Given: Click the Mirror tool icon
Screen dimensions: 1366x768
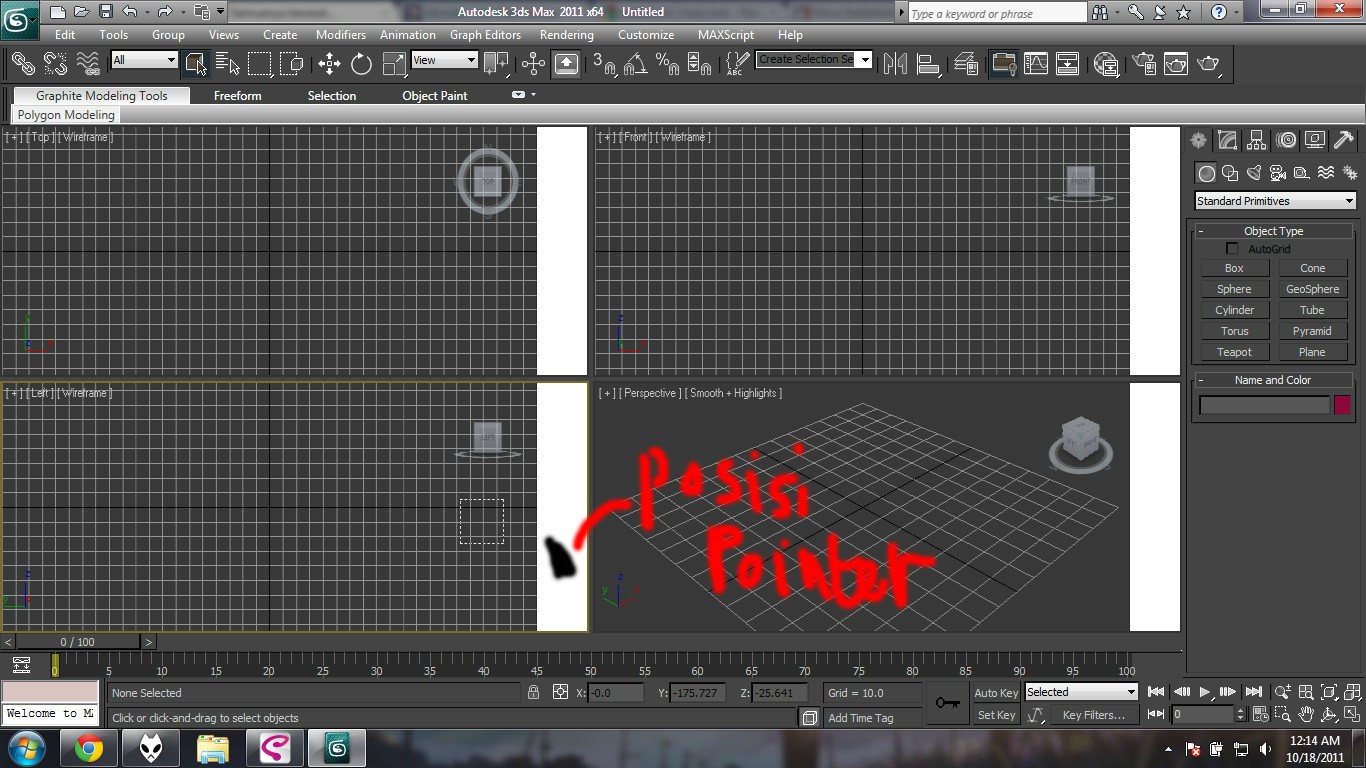Looking at the screenshot, I should tap(895, 64).
